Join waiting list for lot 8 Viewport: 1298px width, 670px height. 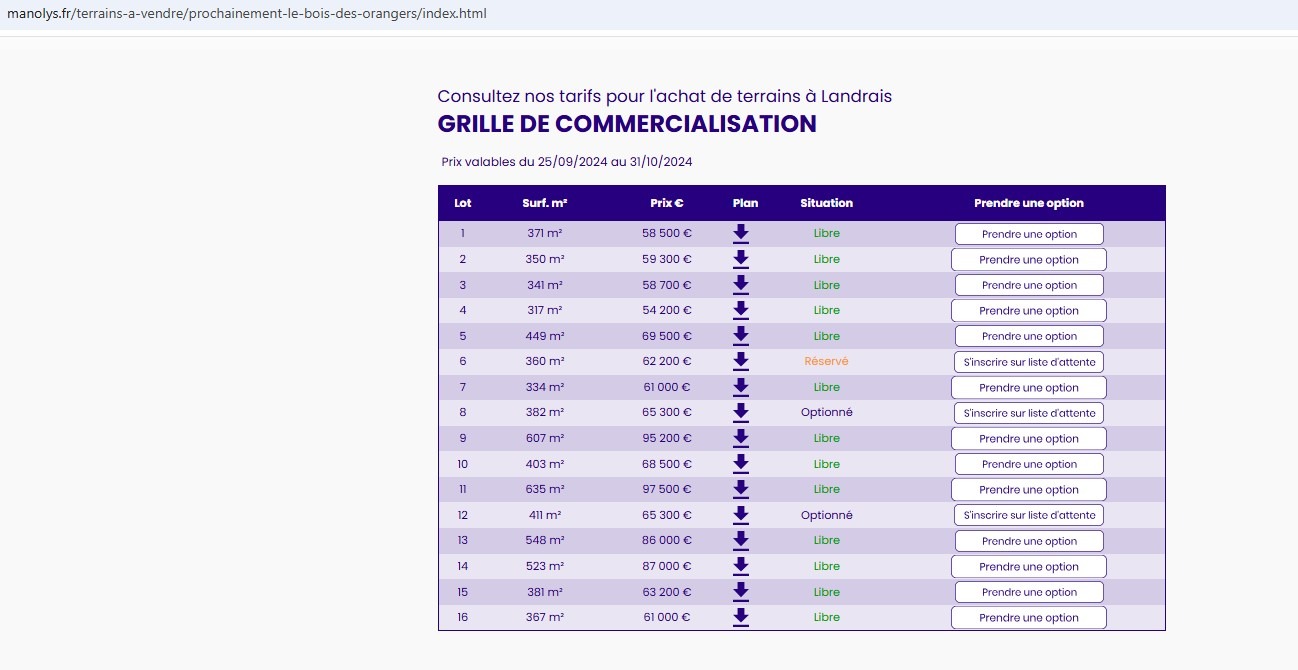point(1029,413)
